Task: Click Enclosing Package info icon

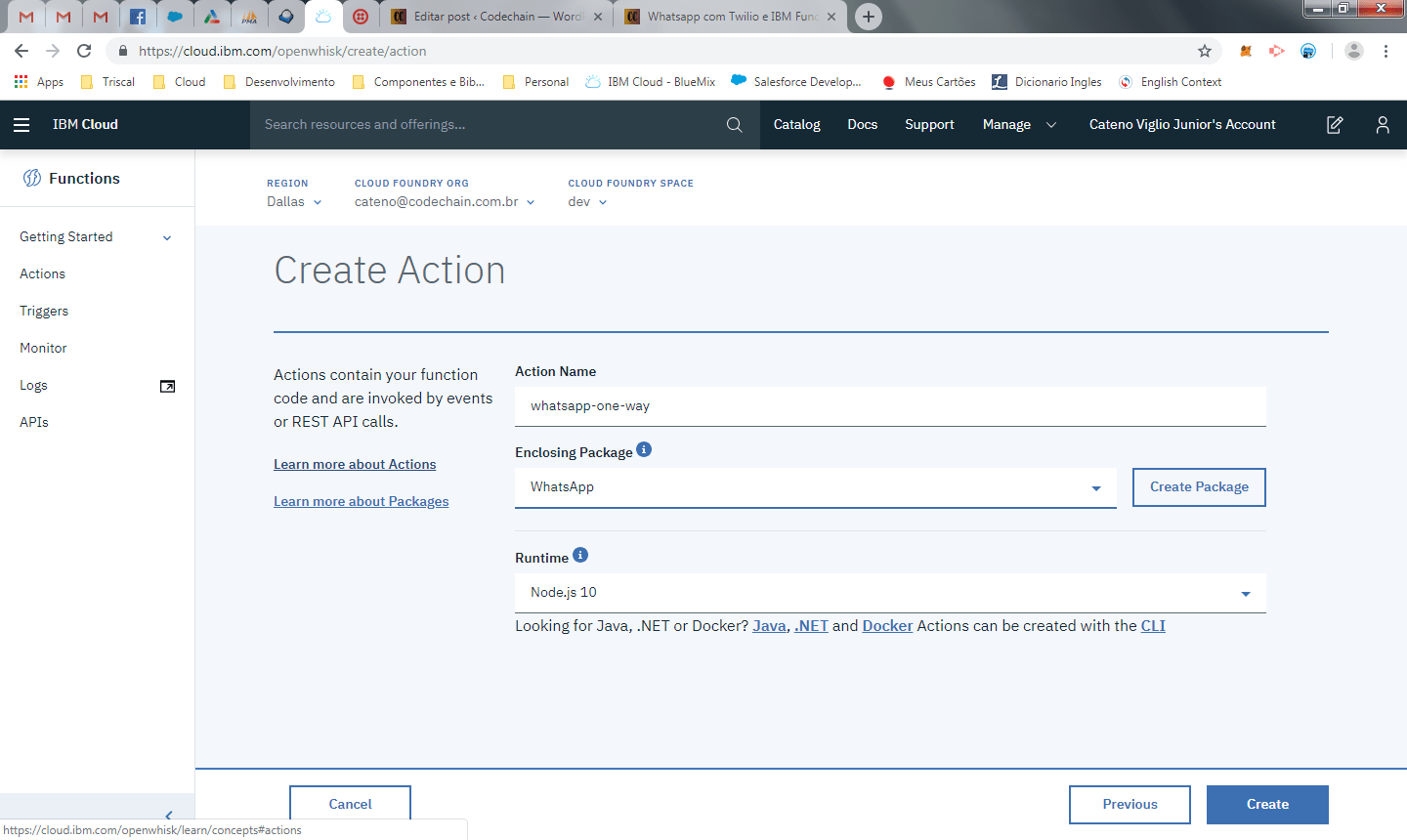Action: (644, 449)
